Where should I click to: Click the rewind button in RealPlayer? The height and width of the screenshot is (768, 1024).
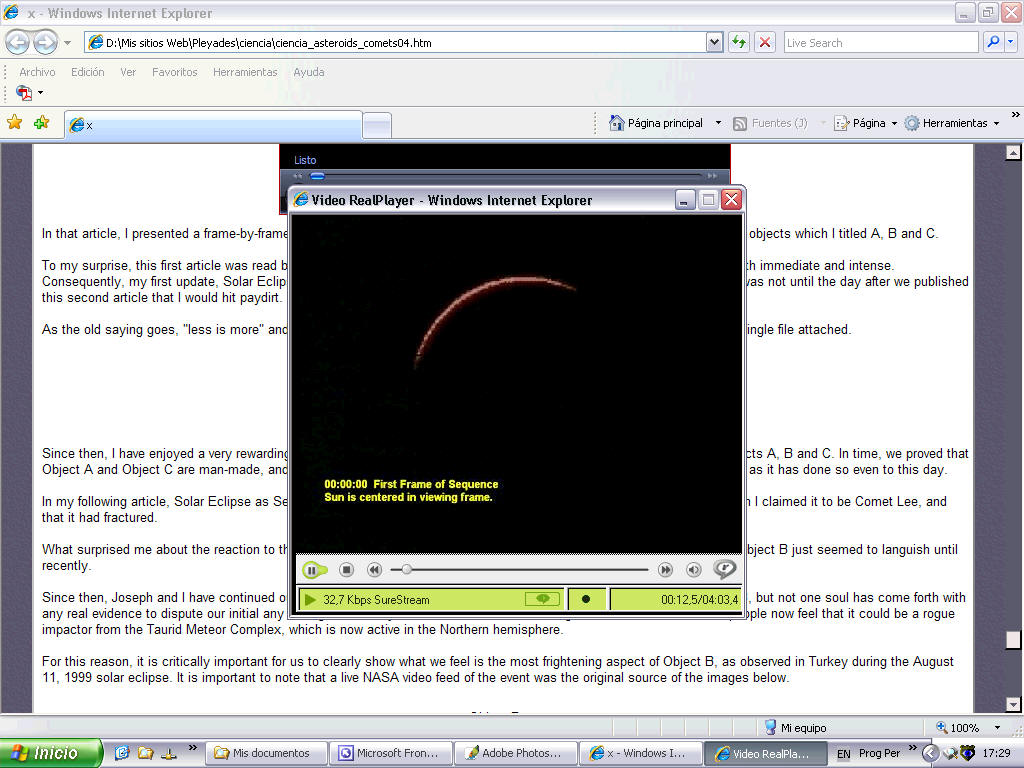pos(374,570)
